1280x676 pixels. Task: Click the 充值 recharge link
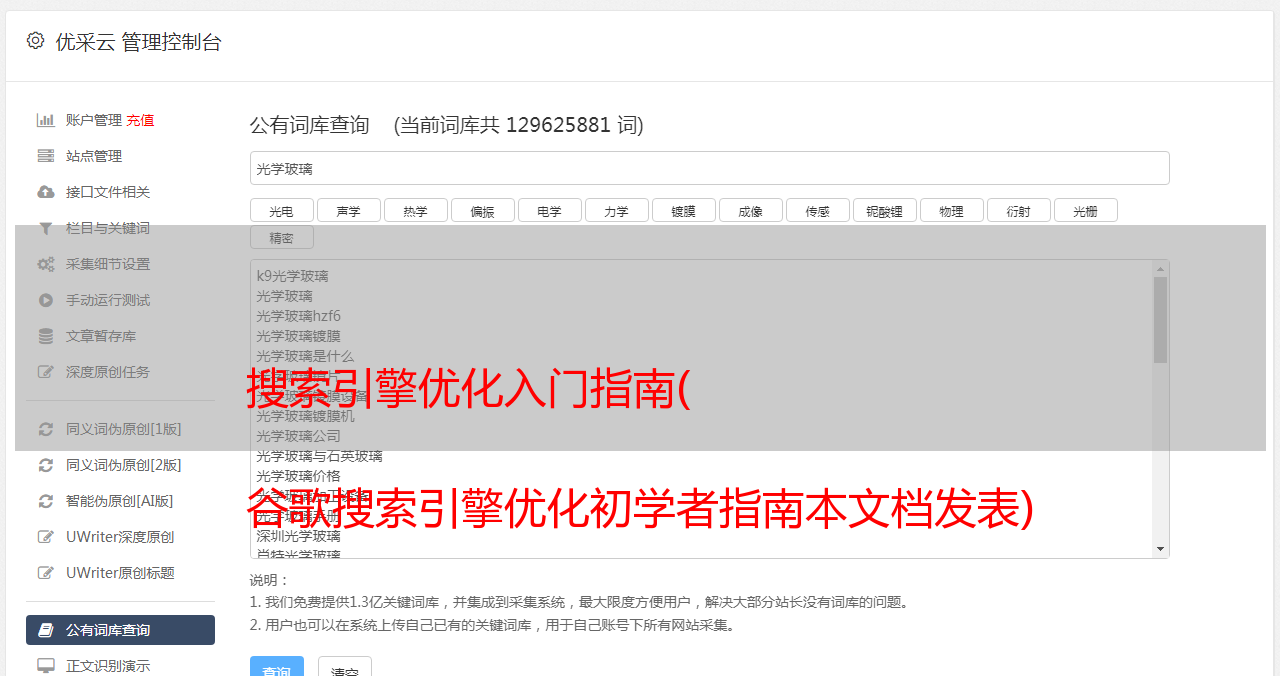140,120
